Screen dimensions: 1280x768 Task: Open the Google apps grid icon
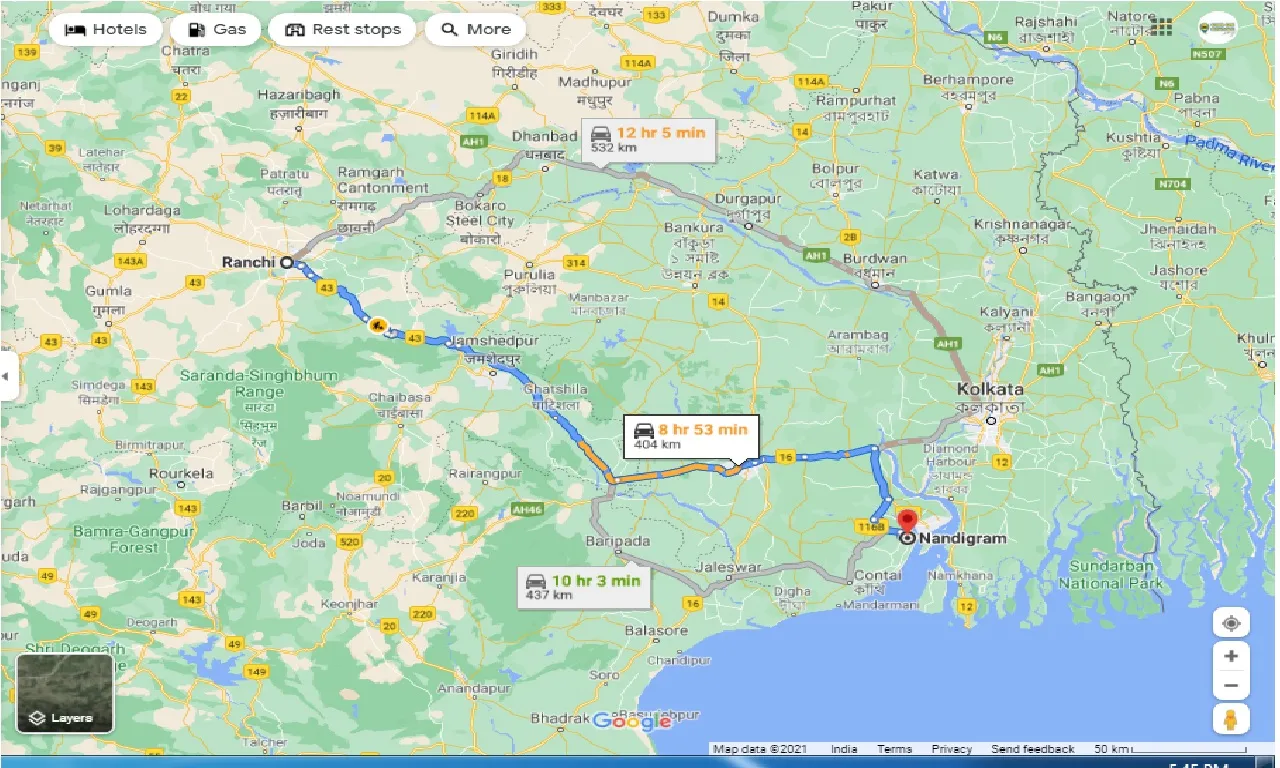pyautogui.click(x=1160, y=28)
